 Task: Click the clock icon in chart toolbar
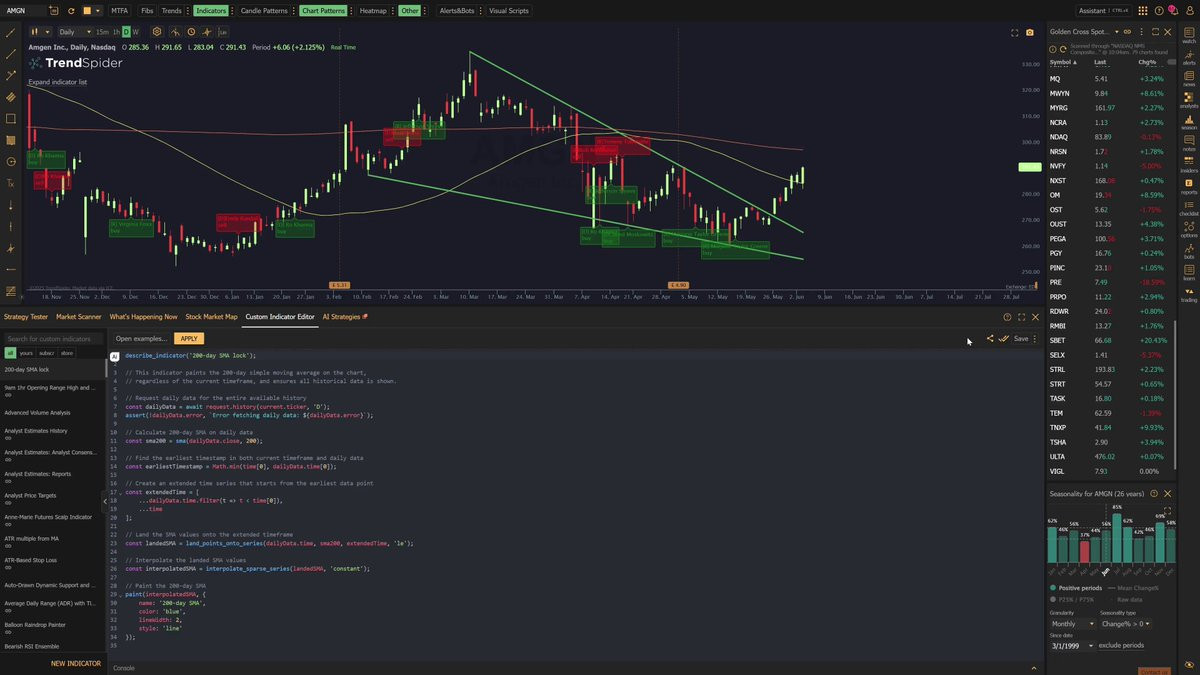(x=191, y=32)
